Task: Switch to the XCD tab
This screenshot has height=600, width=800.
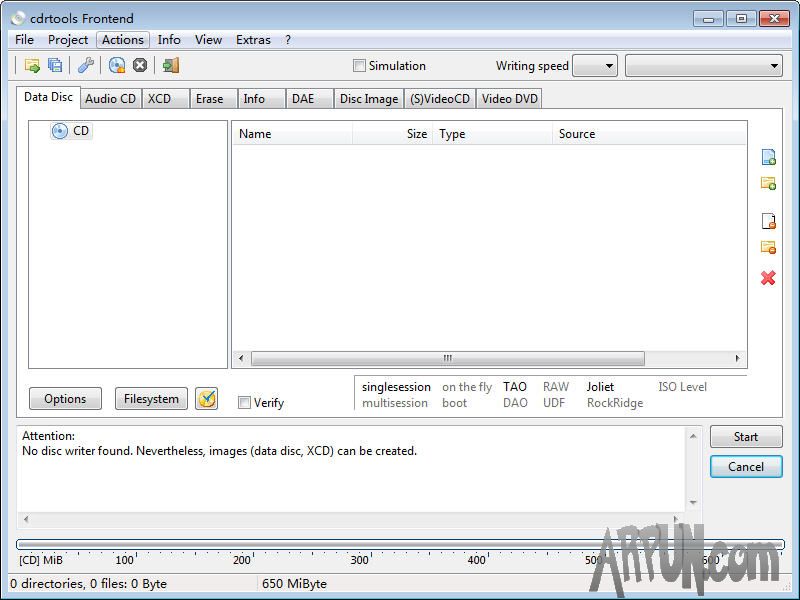Action: click(165, 98)
